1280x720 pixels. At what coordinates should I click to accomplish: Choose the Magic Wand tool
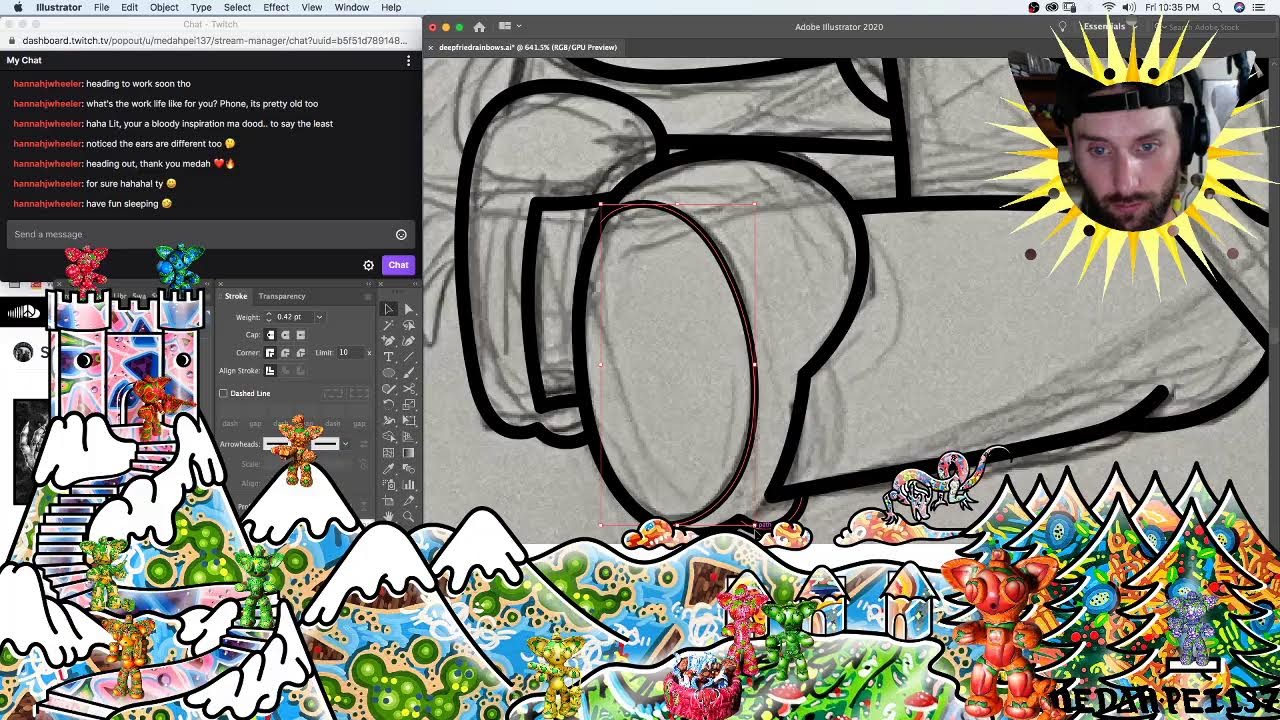coord(389,325)
